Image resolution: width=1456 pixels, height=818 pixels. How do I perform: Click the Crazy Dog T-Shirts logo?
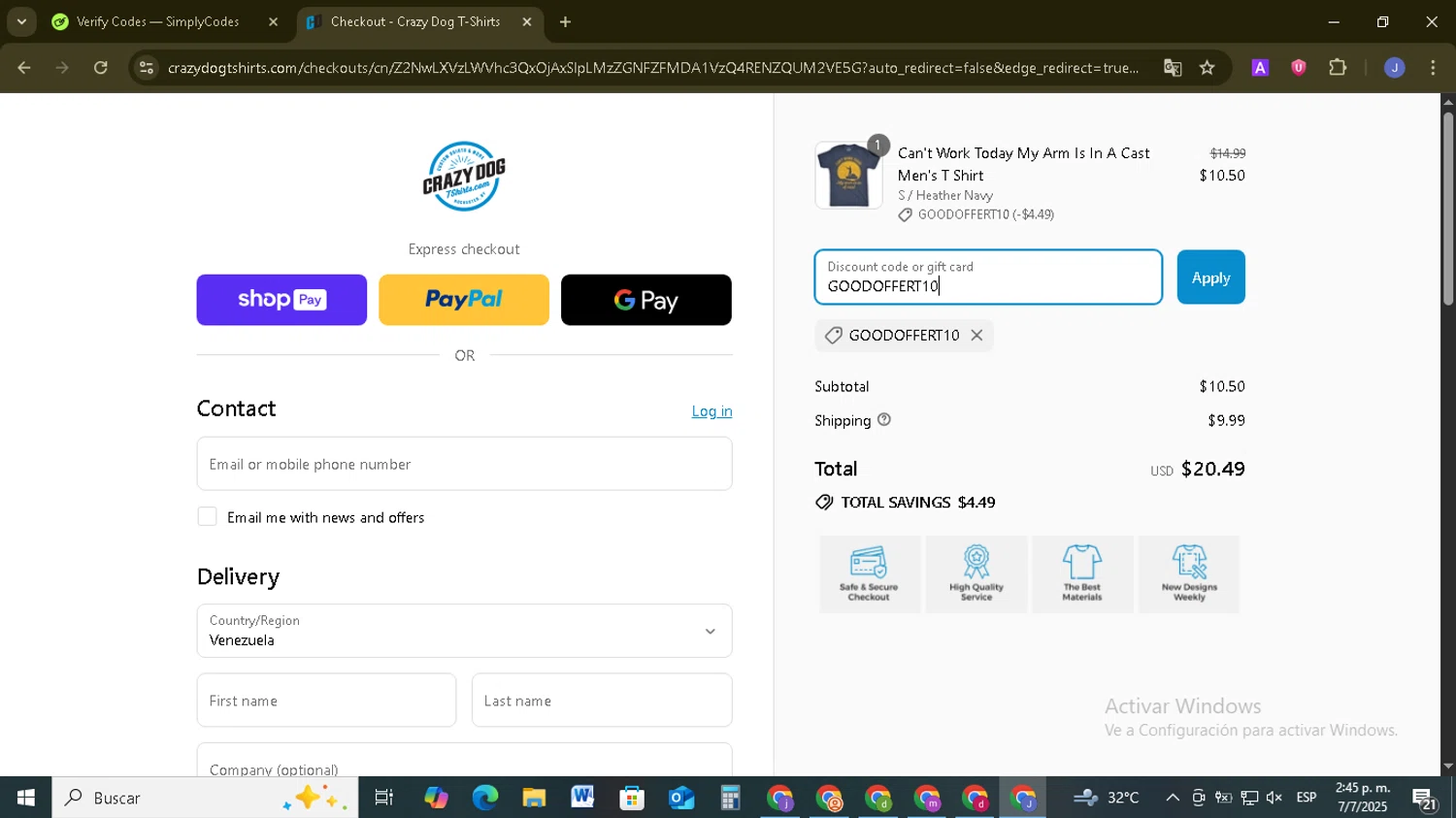pyautogui.click(x=464, y=177)
